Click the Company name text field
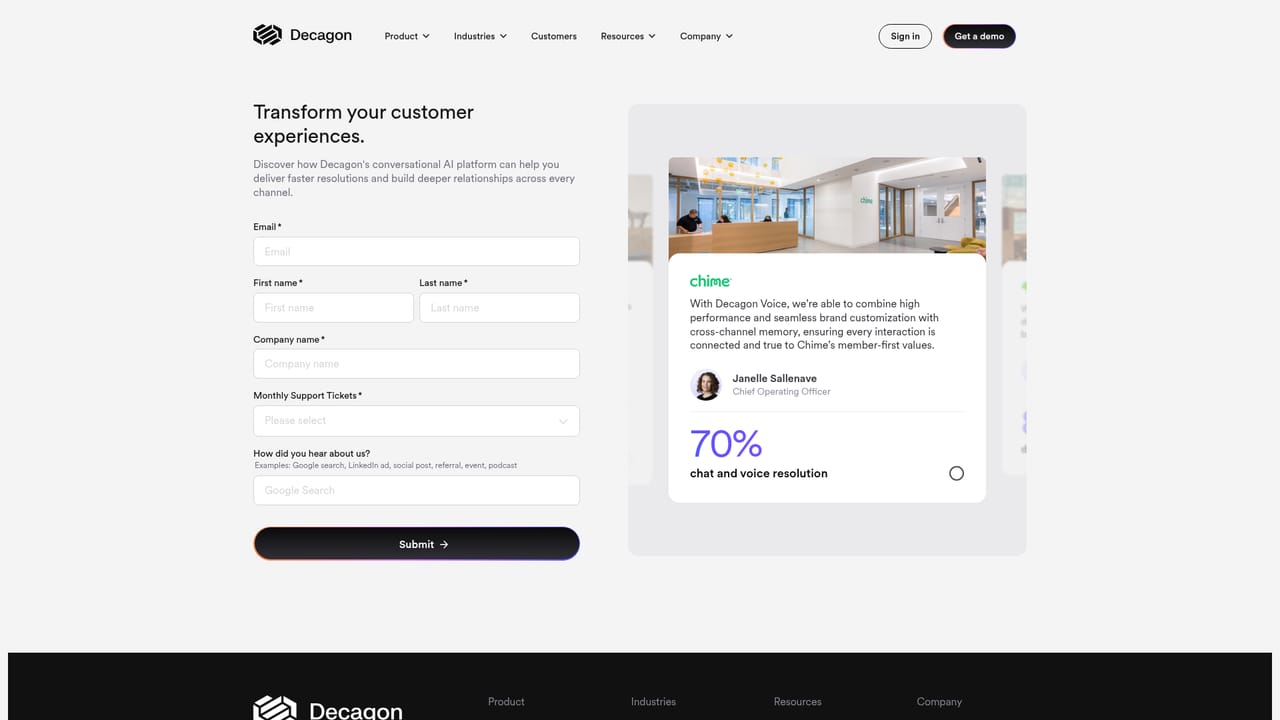The height and width of the screenshot is (720, 1280). [416, 364]
